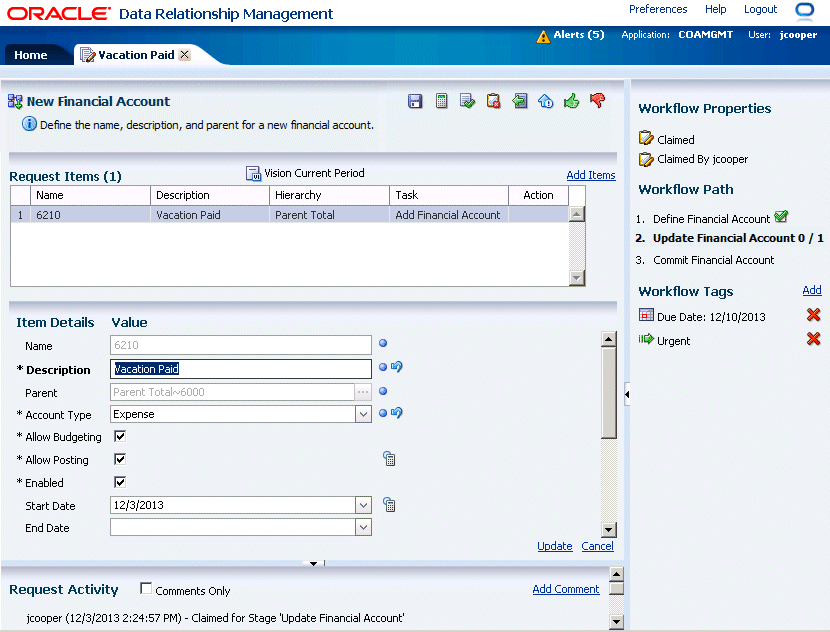Image resolution: width=830 pixels, height=632 pixels.
Task: Click the Cancel link
Action: tap(598, 546)
